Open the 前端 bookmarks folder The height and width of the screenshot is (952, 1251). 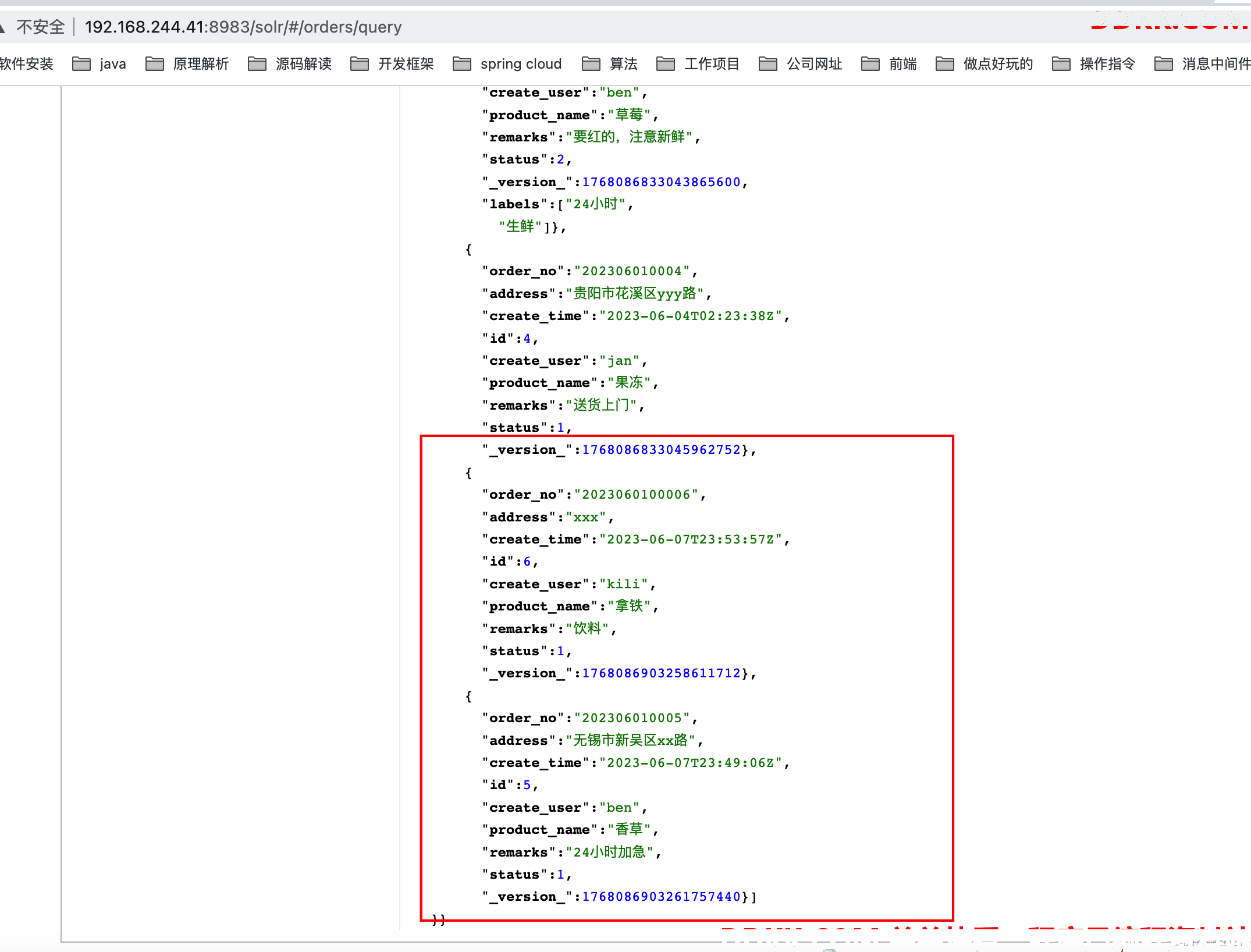tap(889, 64)
